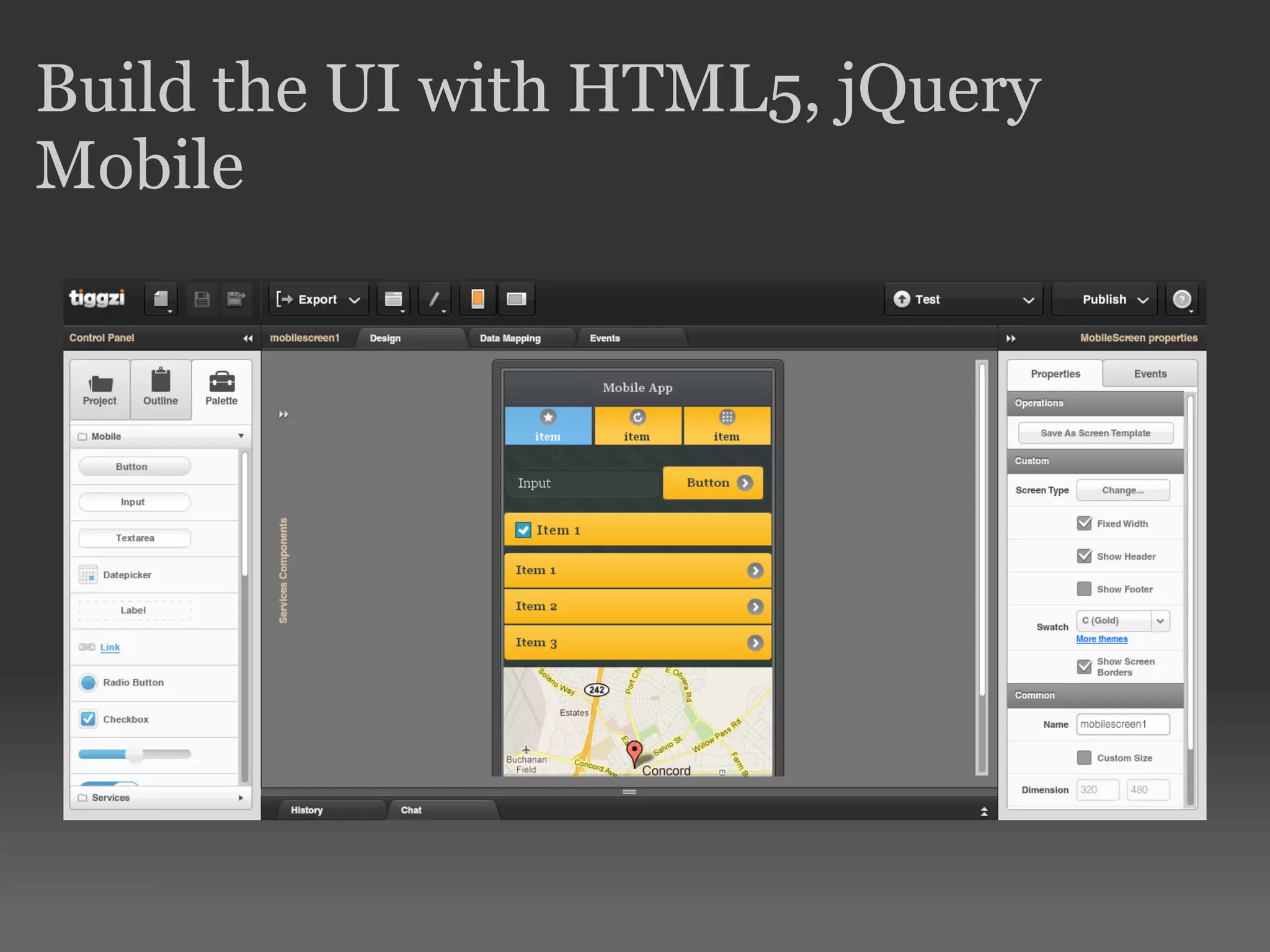Select the Datepicker palette component

pos(154,575)
